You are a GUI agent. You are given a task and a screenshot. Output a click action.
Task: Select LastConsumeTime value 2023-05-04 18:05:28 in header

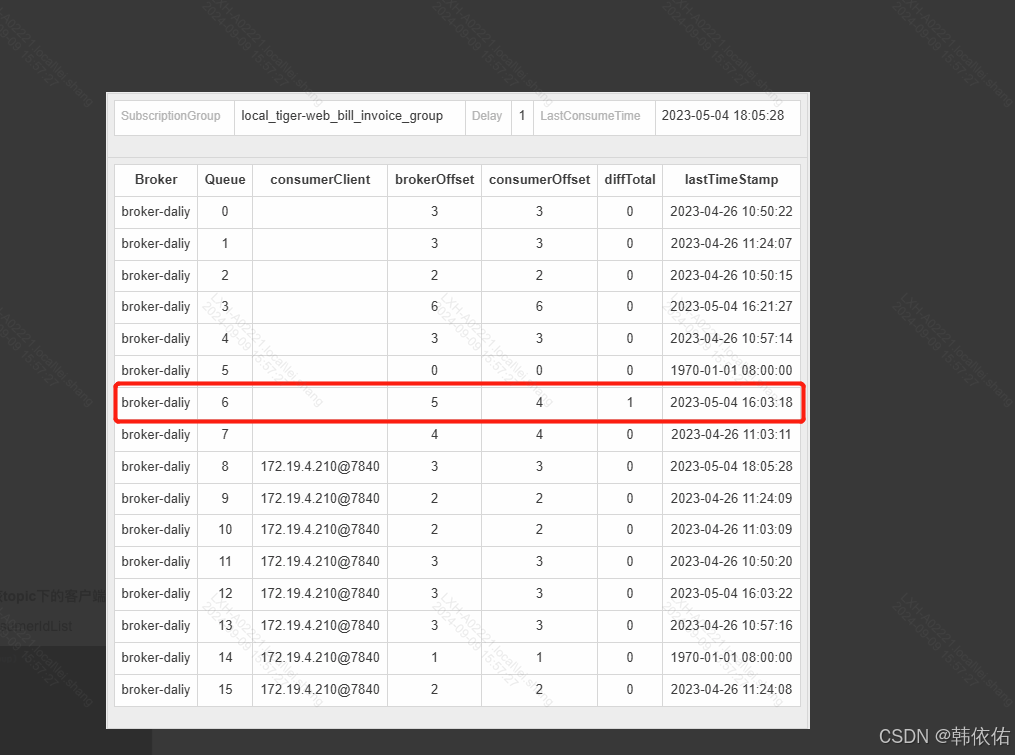coord(722,116)
